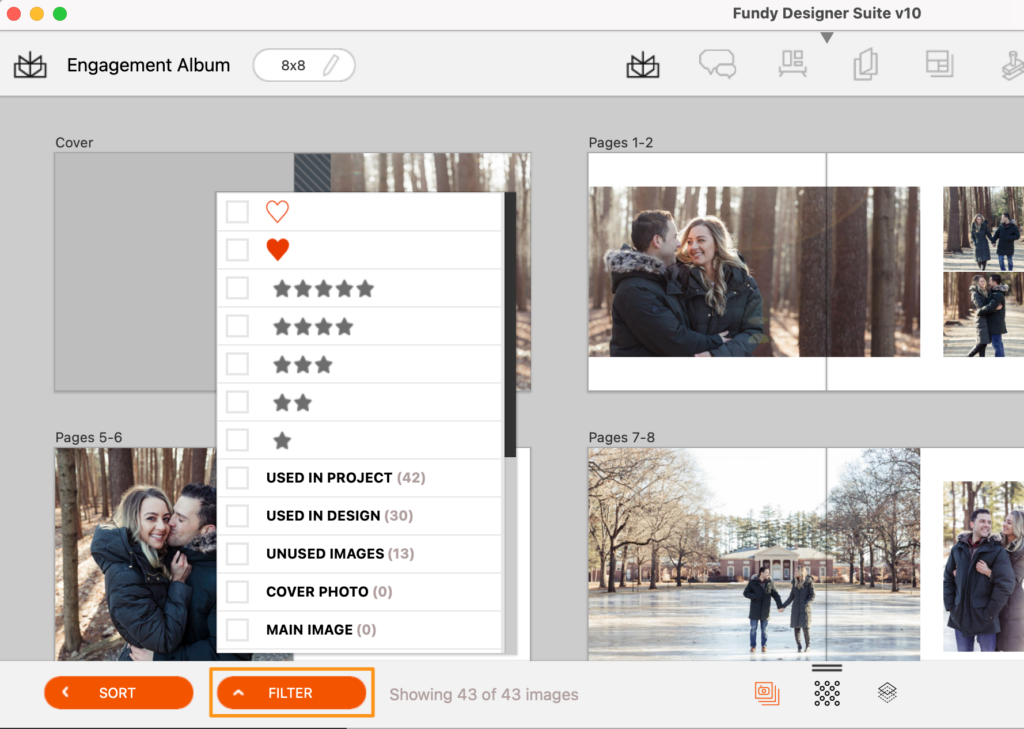Click Showing 43 of 43 images status

tap(484, 694)
